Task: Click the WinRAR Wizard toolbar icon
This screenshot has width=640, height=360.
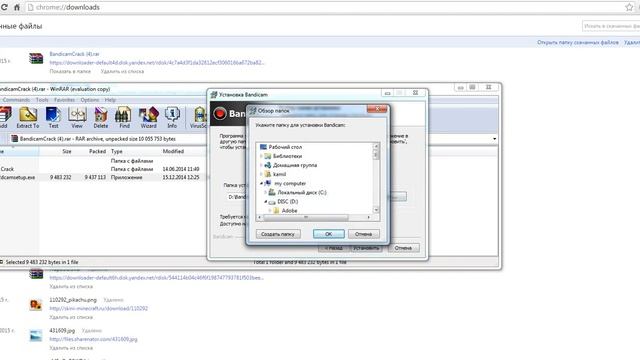Action: coord(149,118)
